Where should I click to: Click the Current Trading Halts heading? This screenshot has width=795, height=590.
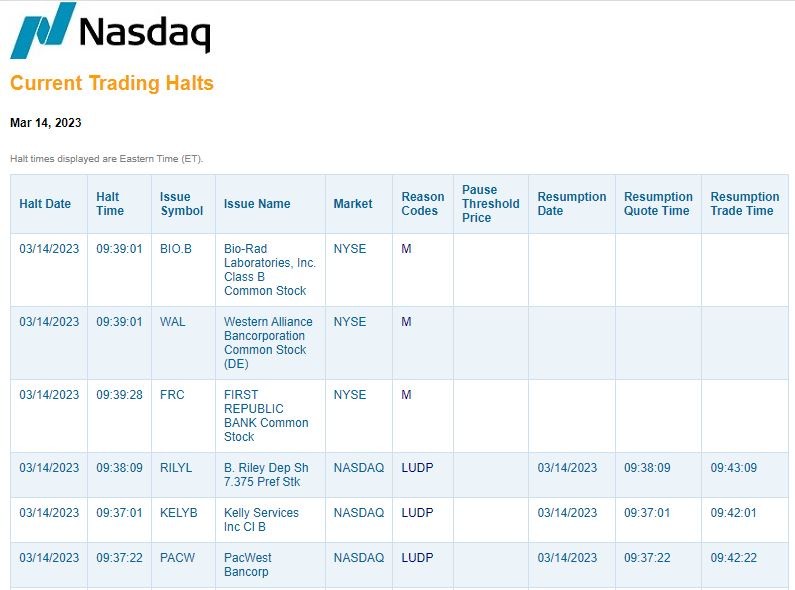coord(112,83)
